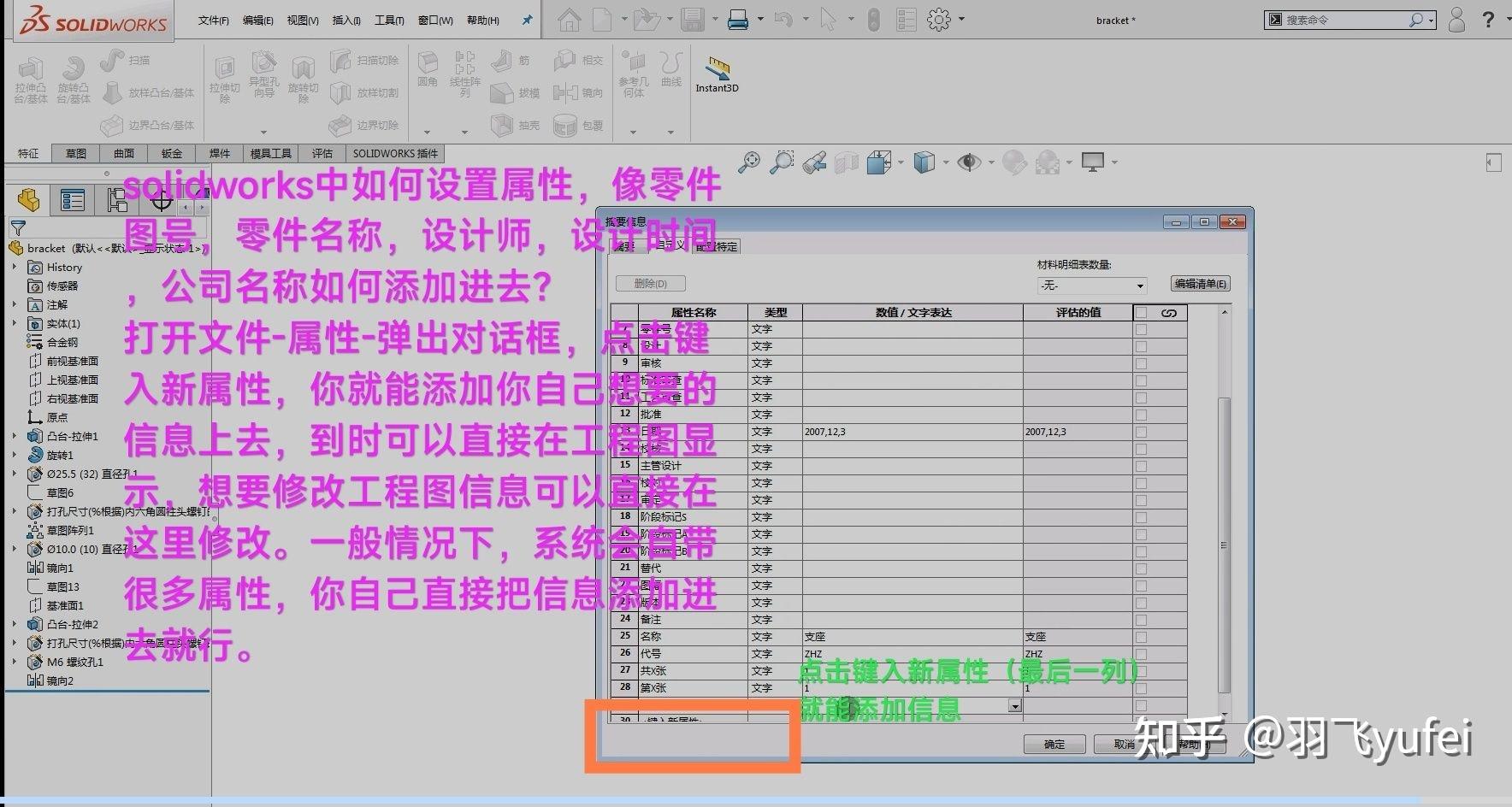Click the Save floppy disk icon

[x=691, y=20]
